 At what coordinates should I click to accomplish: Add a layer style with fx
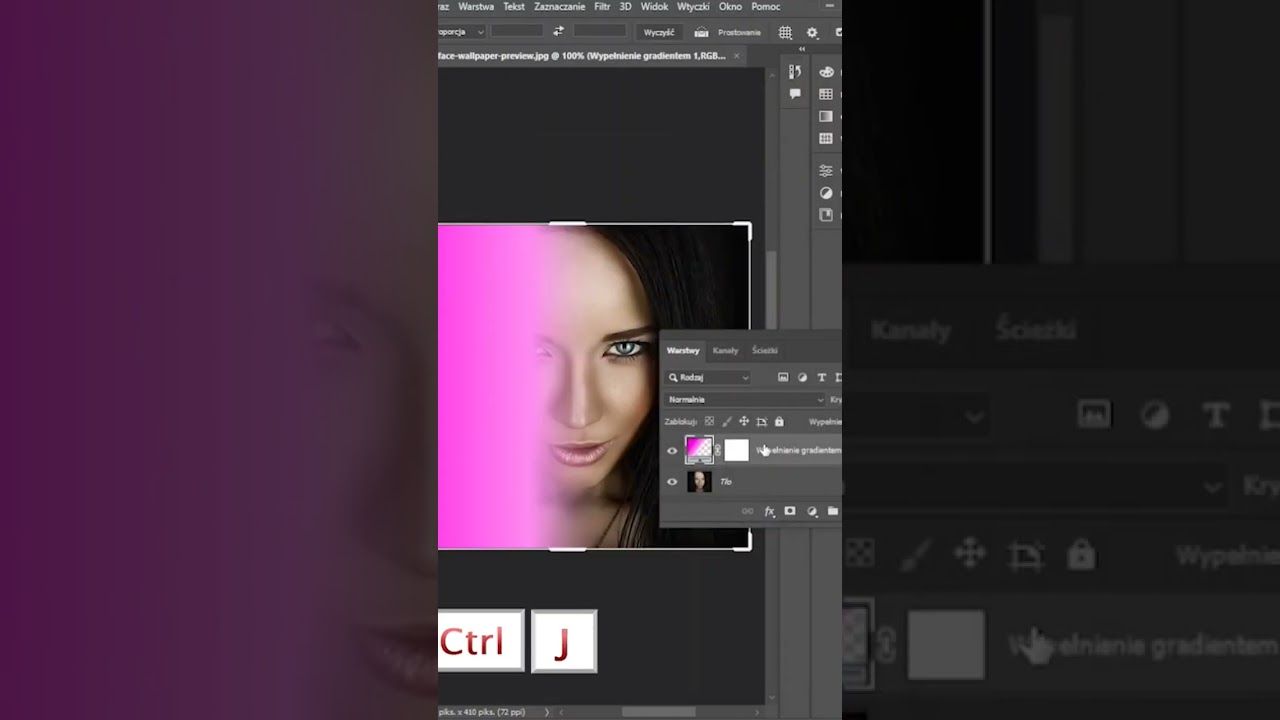pyautogui.click(x=769, y=511)
